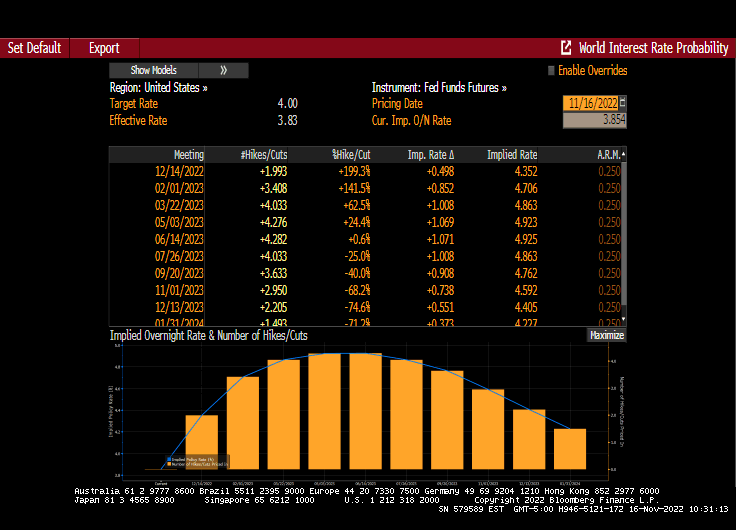Open the Export menu

[x=104, y=47]
